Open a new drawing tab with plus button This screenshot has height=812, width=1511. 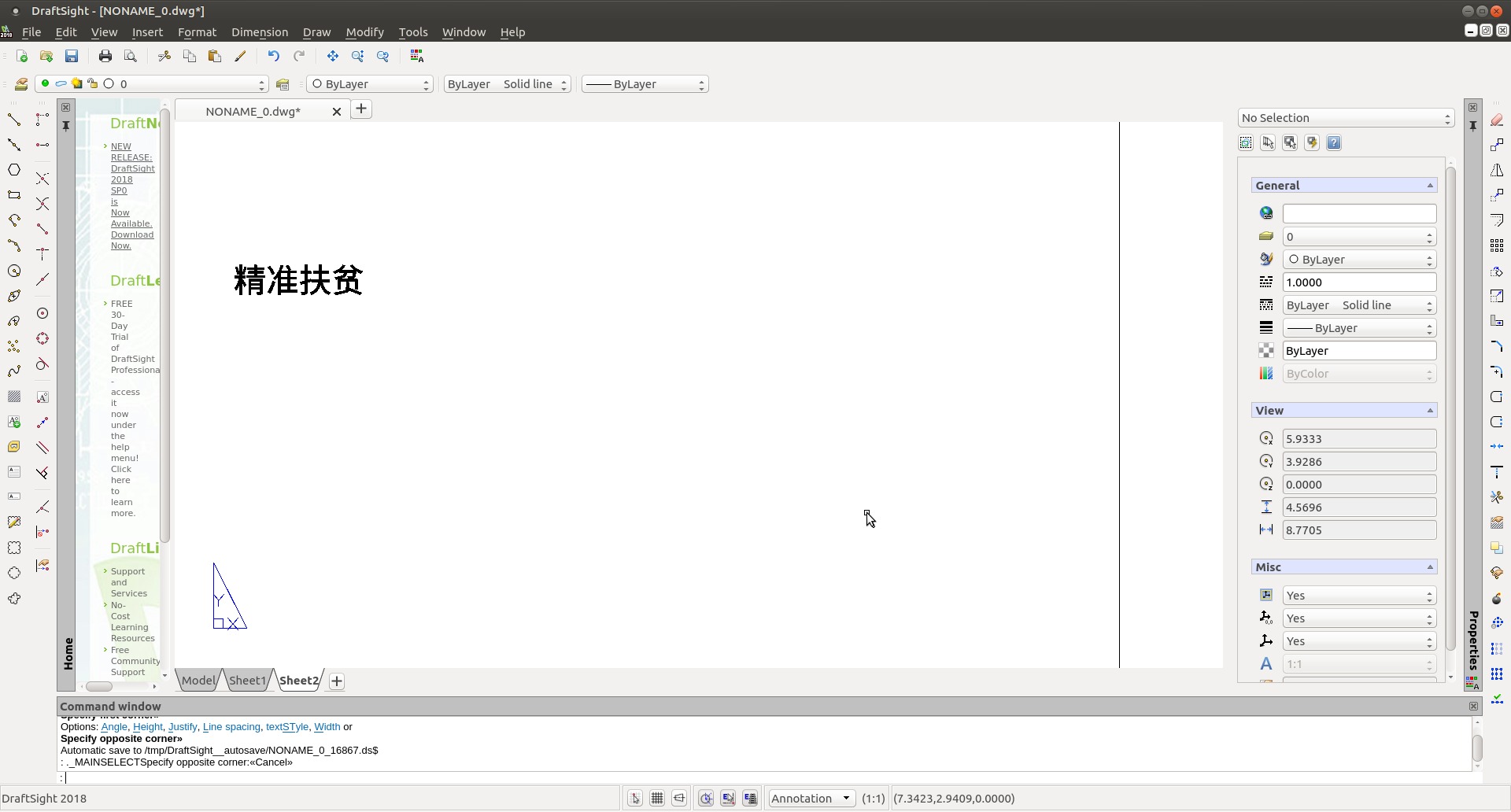pos(361,109)
